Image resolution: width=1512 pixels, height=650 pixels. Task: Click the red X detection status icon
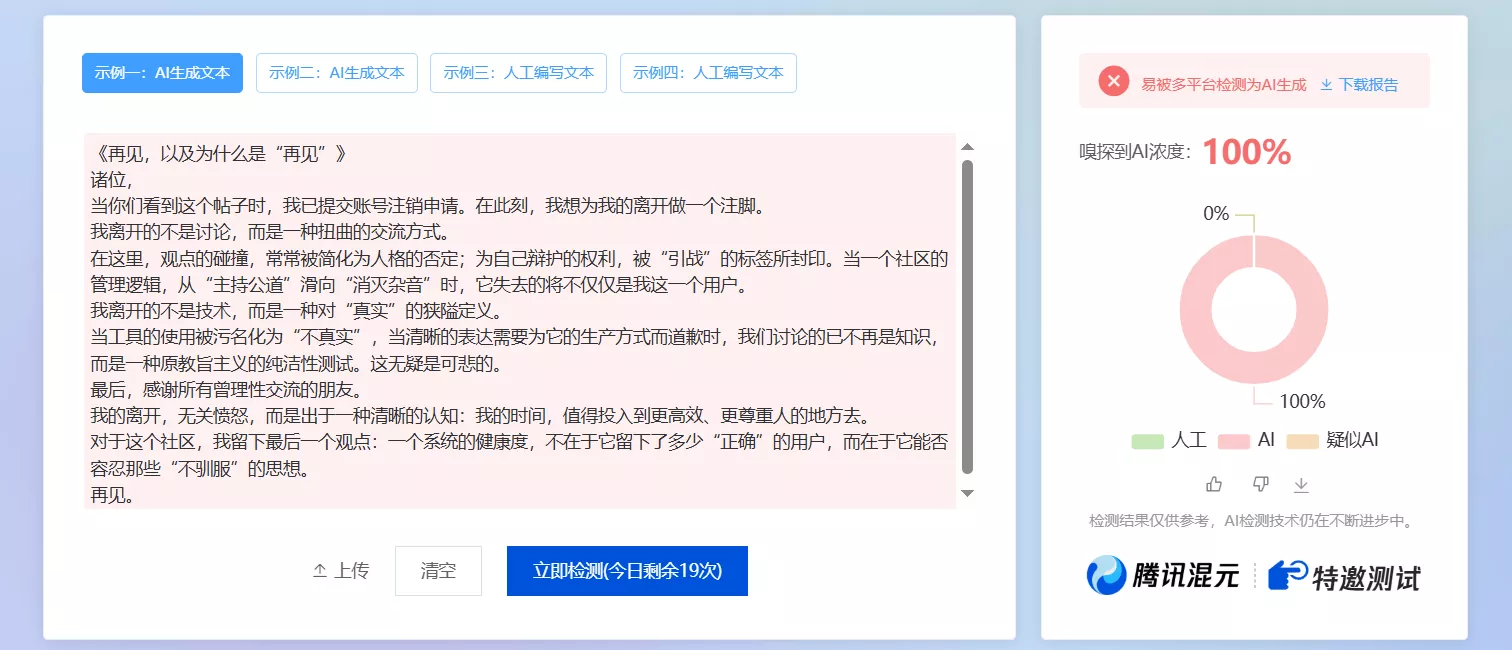tap(1113, 83)
